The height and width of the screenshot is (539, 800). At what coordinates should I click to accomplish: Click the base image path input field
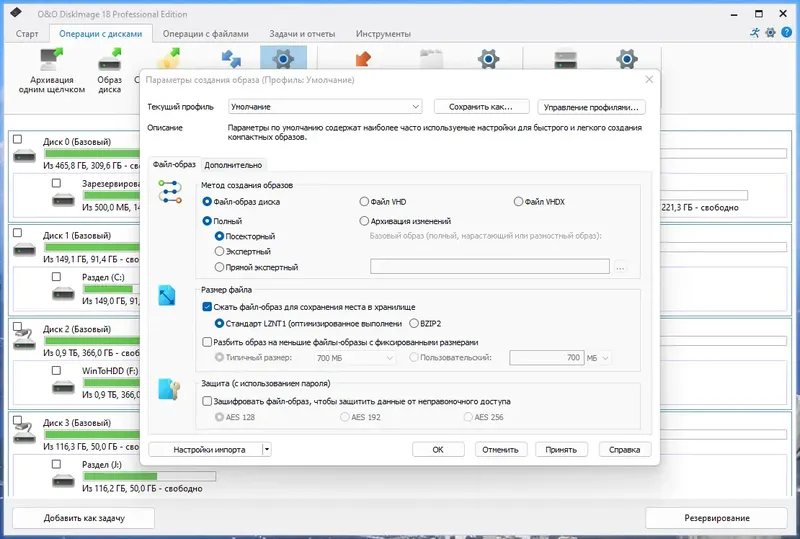[x=490, y=266]
